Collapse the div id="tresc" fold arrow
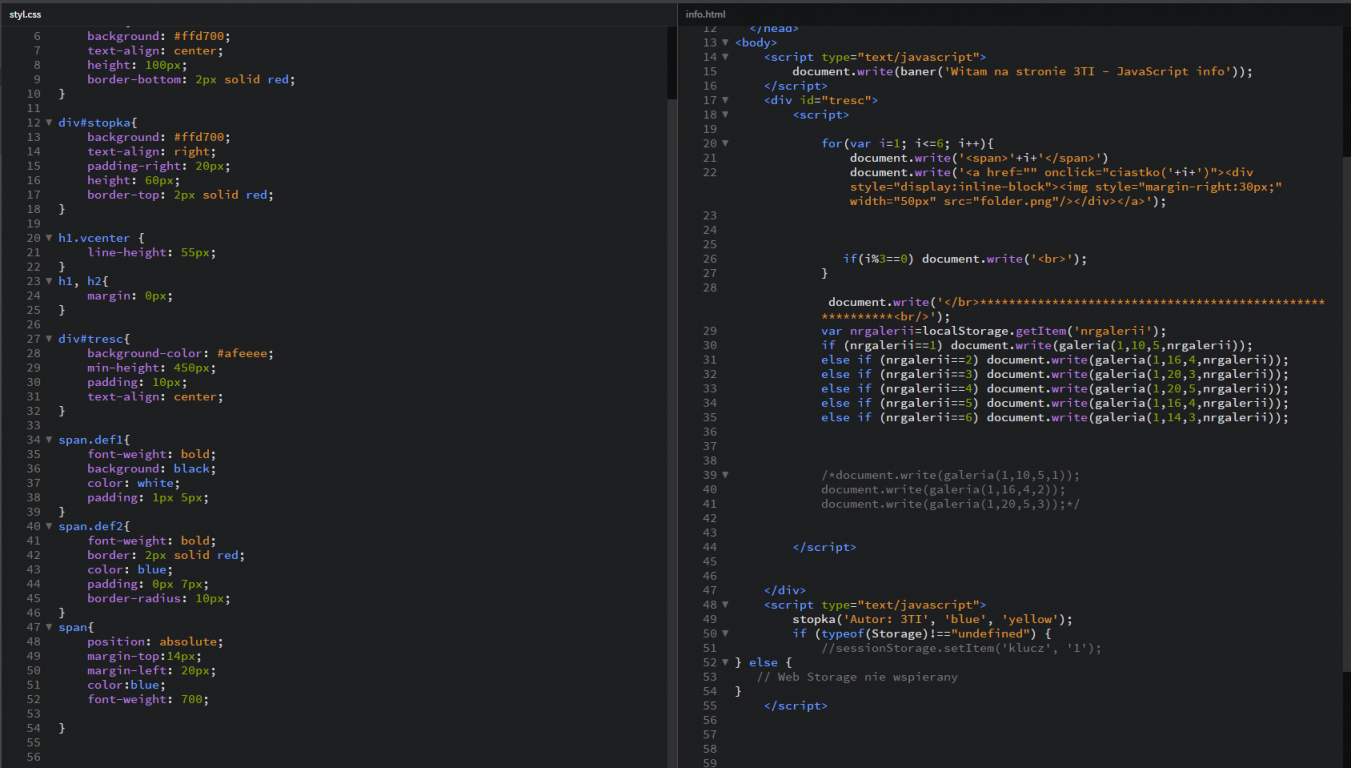Viewport: 1351px width, 768px height. coord(726,101)
